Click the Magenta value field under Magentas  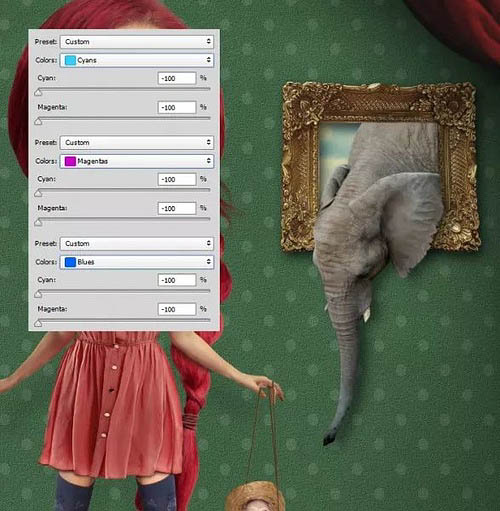(x=177, y=208)
